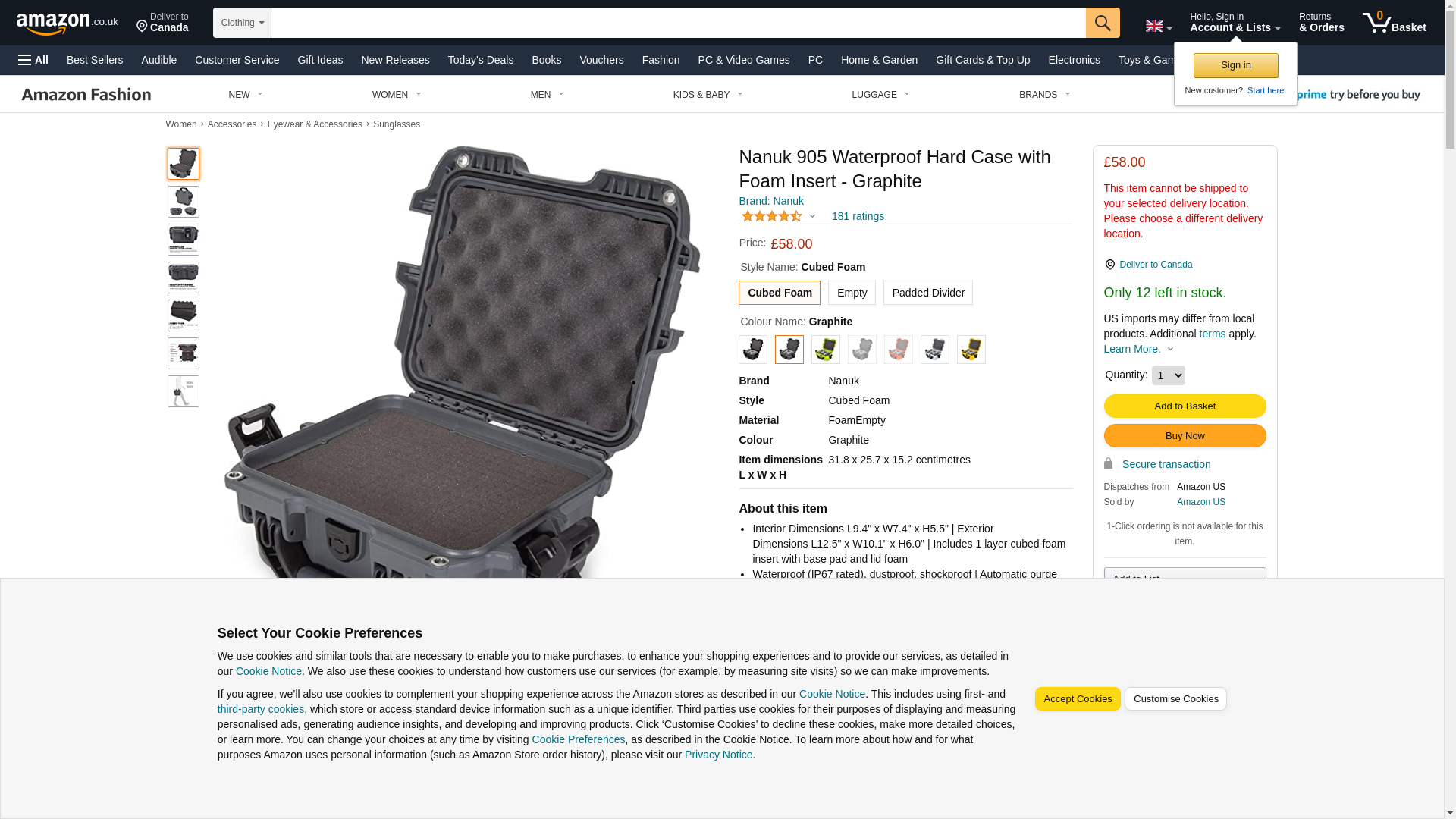Click the Amazon Fashion logo
Image resolution: width=1456 pixels, height=819 pixels.
86,95
